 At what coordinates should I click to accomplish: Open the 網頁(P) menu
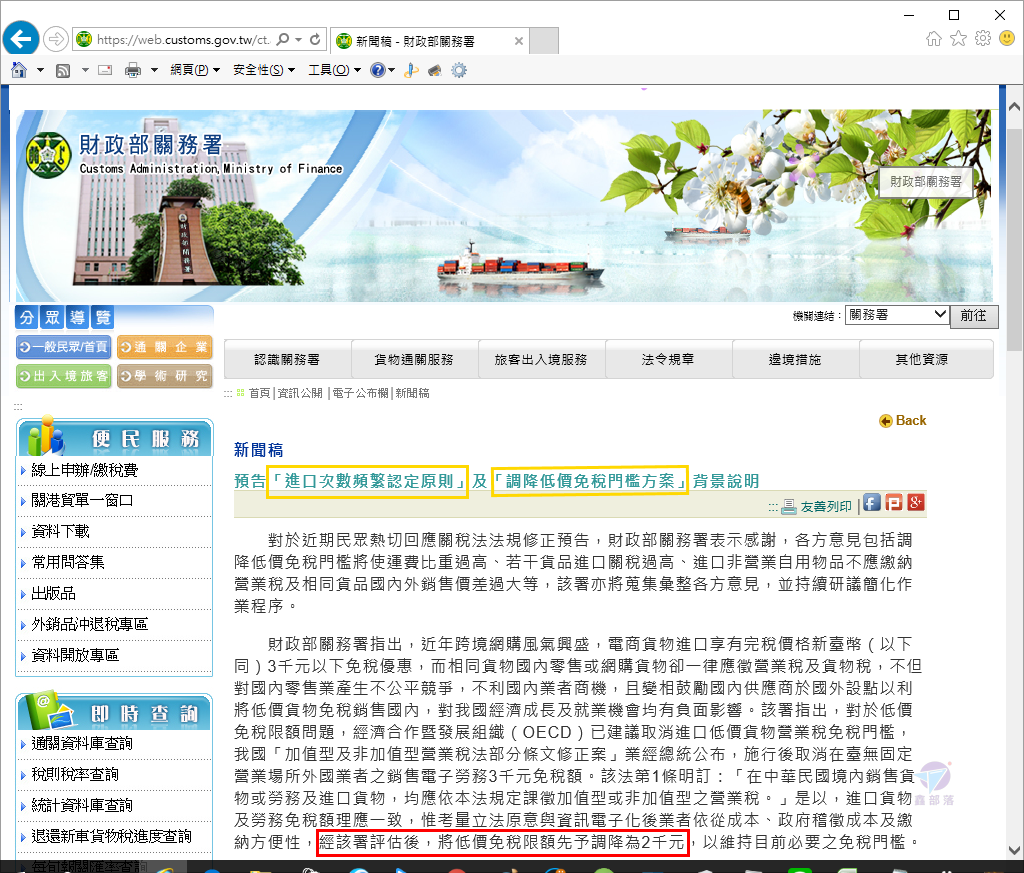pos(195,70)
